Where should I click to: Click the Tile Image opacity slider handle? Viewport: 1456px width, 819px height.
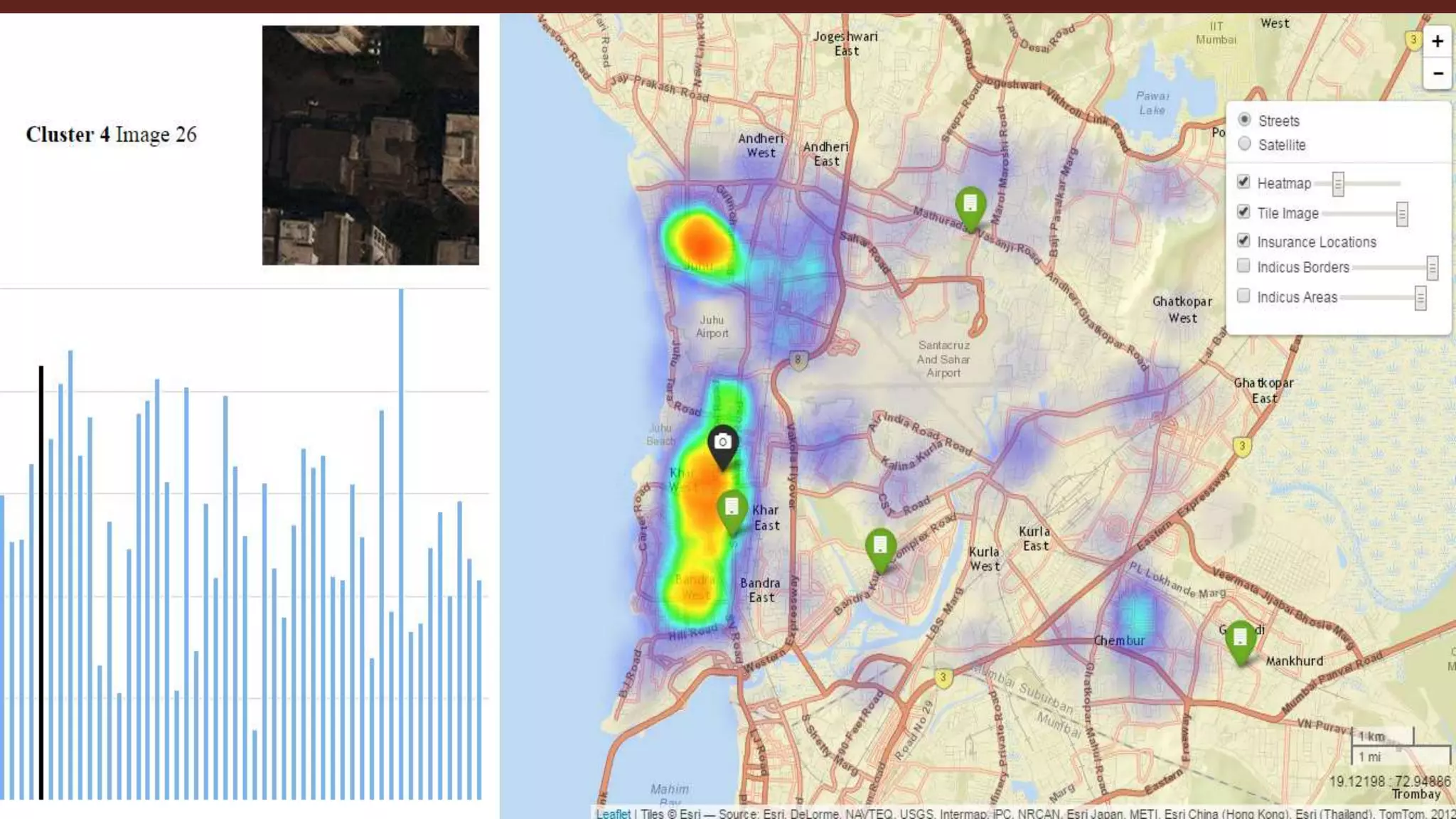pyautogui.click(x=1401, y=214)
